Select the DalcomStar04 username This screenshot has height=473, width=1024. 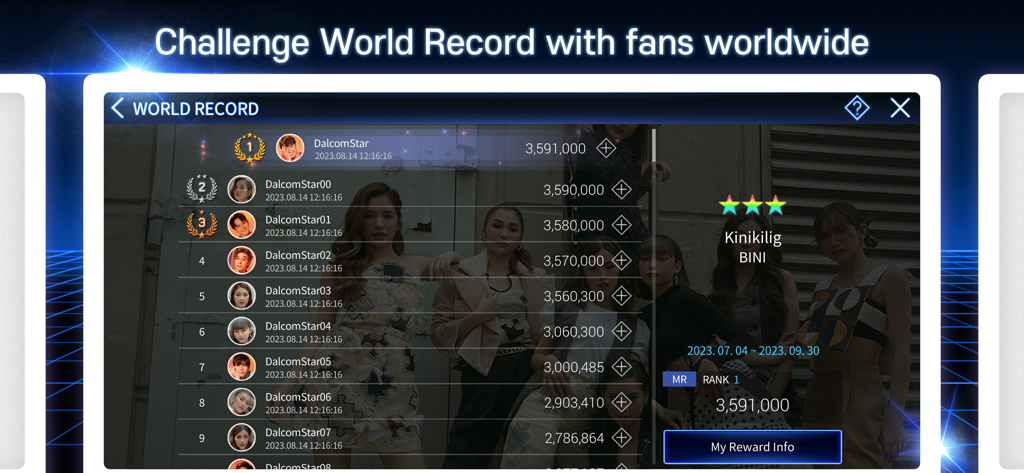298,325
